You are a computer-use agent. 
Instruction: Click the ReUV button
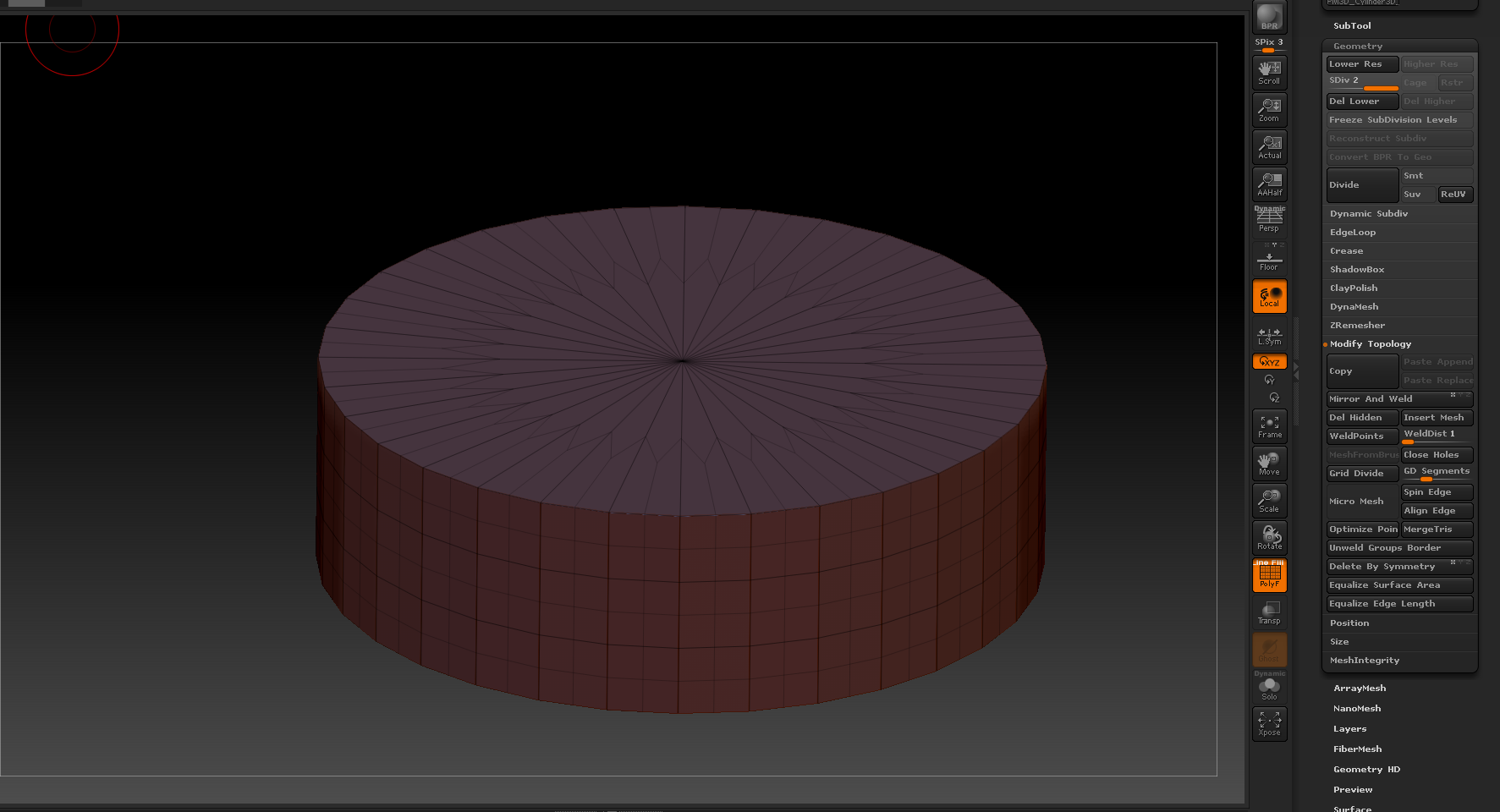[1455, 195]
